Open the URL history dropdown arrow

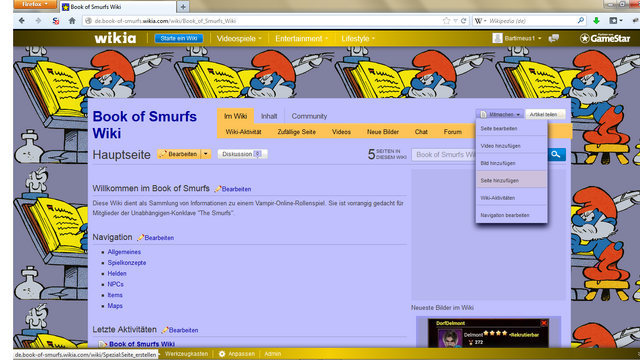[x=456, y=21]
